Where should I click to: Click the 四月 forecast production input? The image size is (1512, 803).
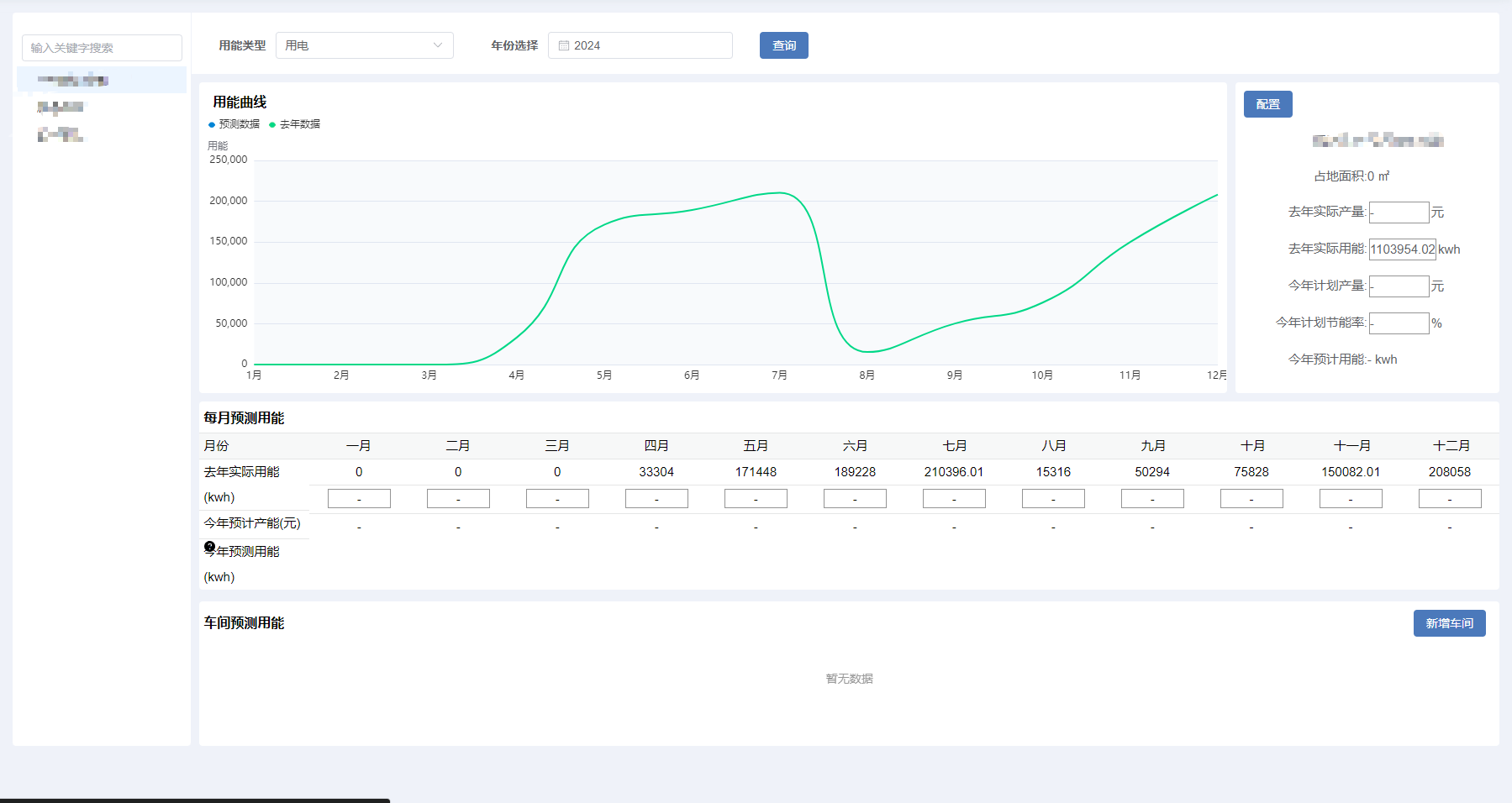click(x=656, y=499)
